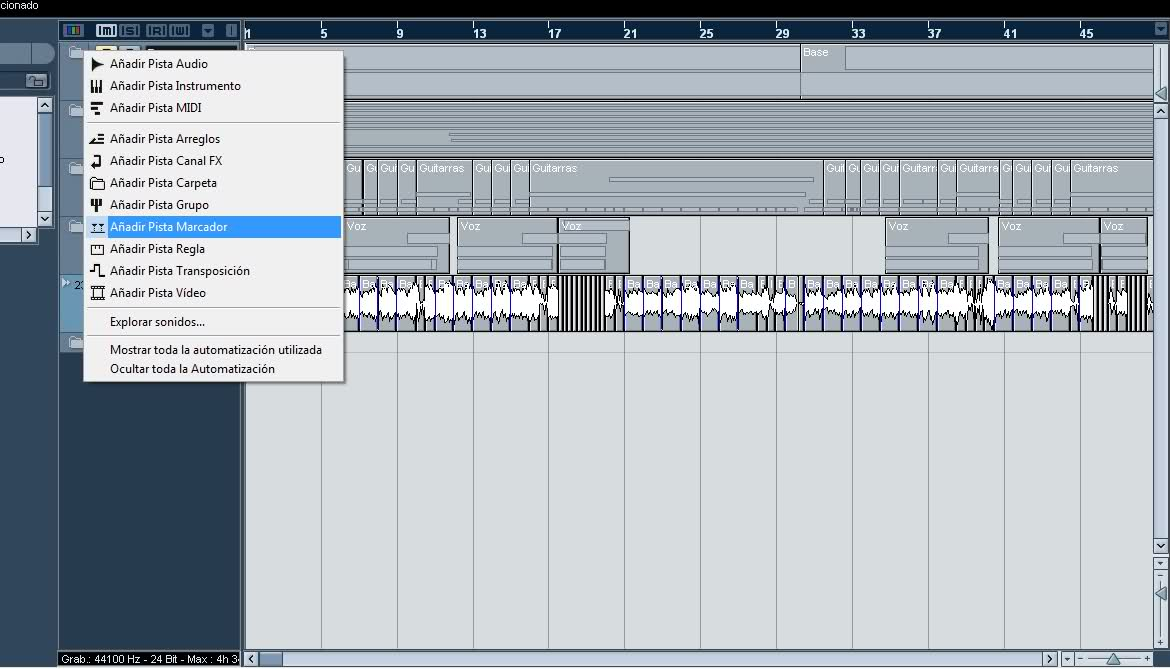Open the horizontal zoom presets dropdown
This screenshot has height=669, width=1170.
(x=1067, y=659)
